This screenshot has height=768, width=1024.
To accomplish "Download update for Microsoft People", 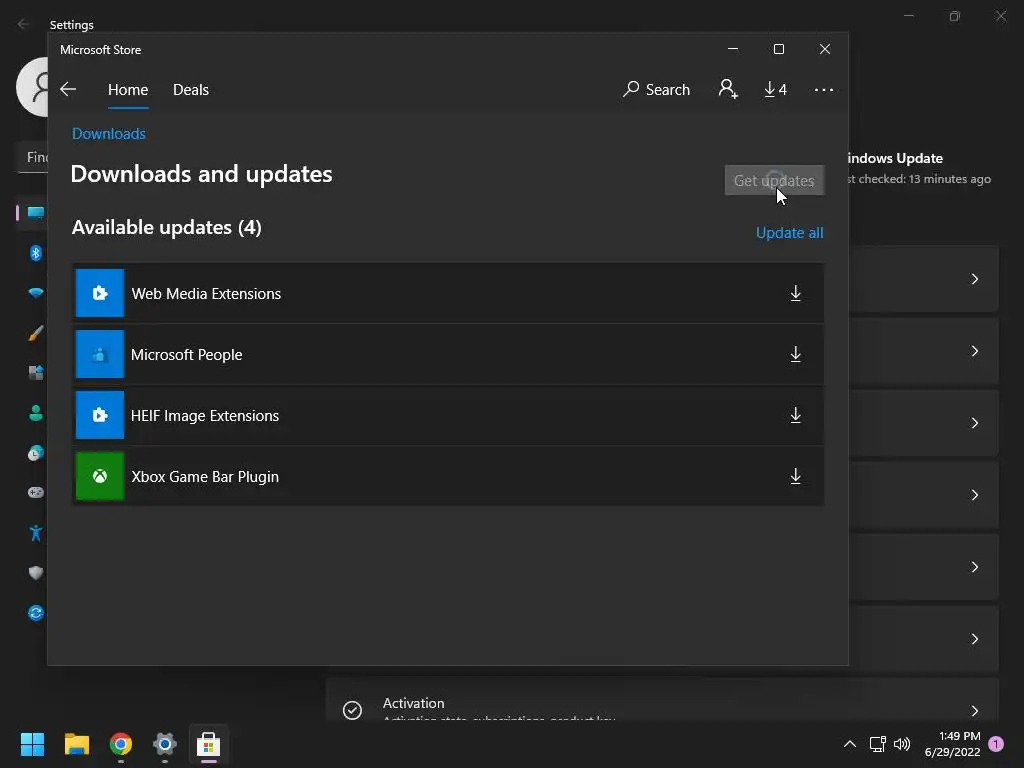I will [795, 354].
